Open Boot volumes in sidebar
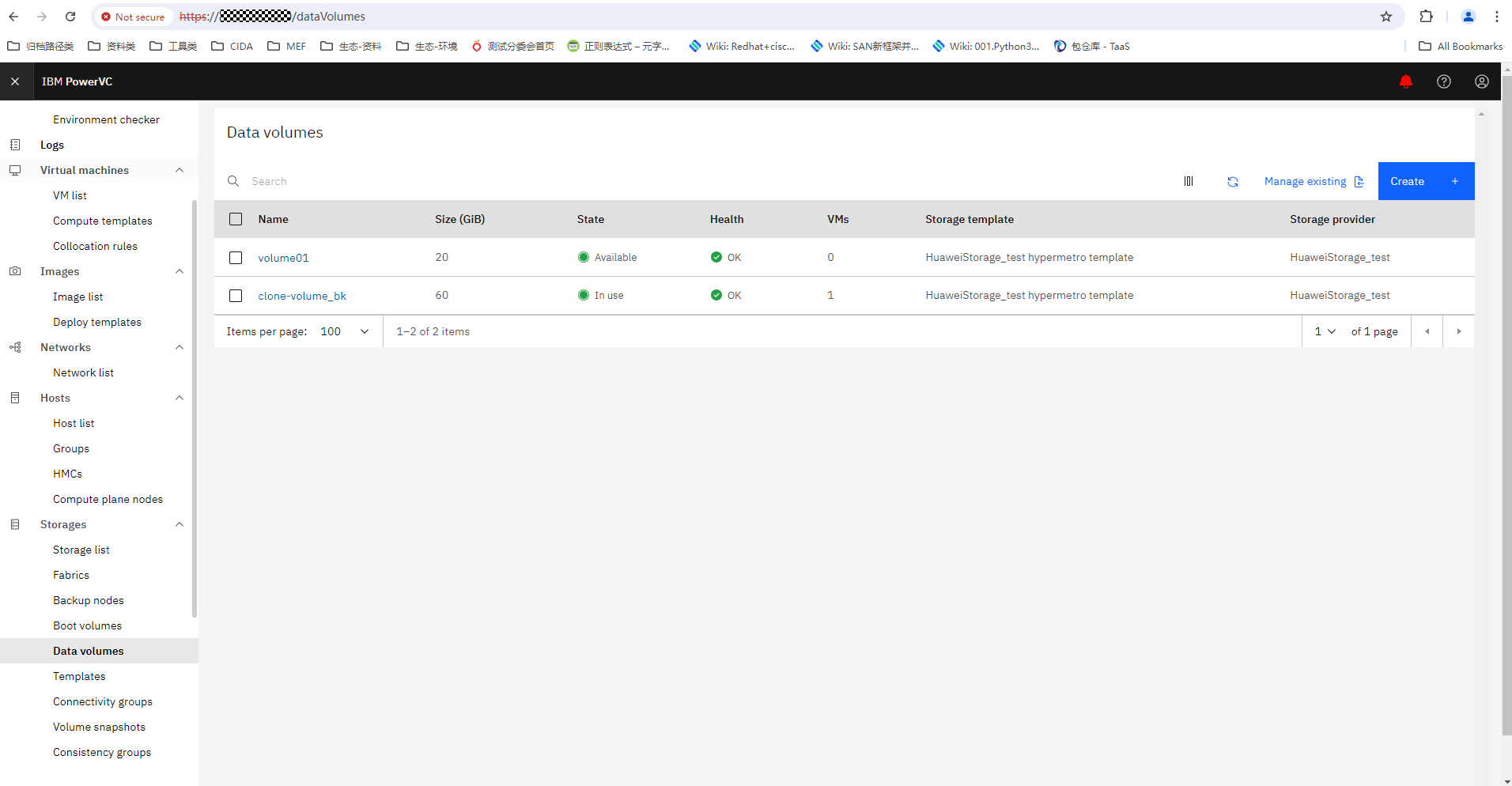This screenshot has width=1512, height=786. pyautogui.click(x=88, y=625)
